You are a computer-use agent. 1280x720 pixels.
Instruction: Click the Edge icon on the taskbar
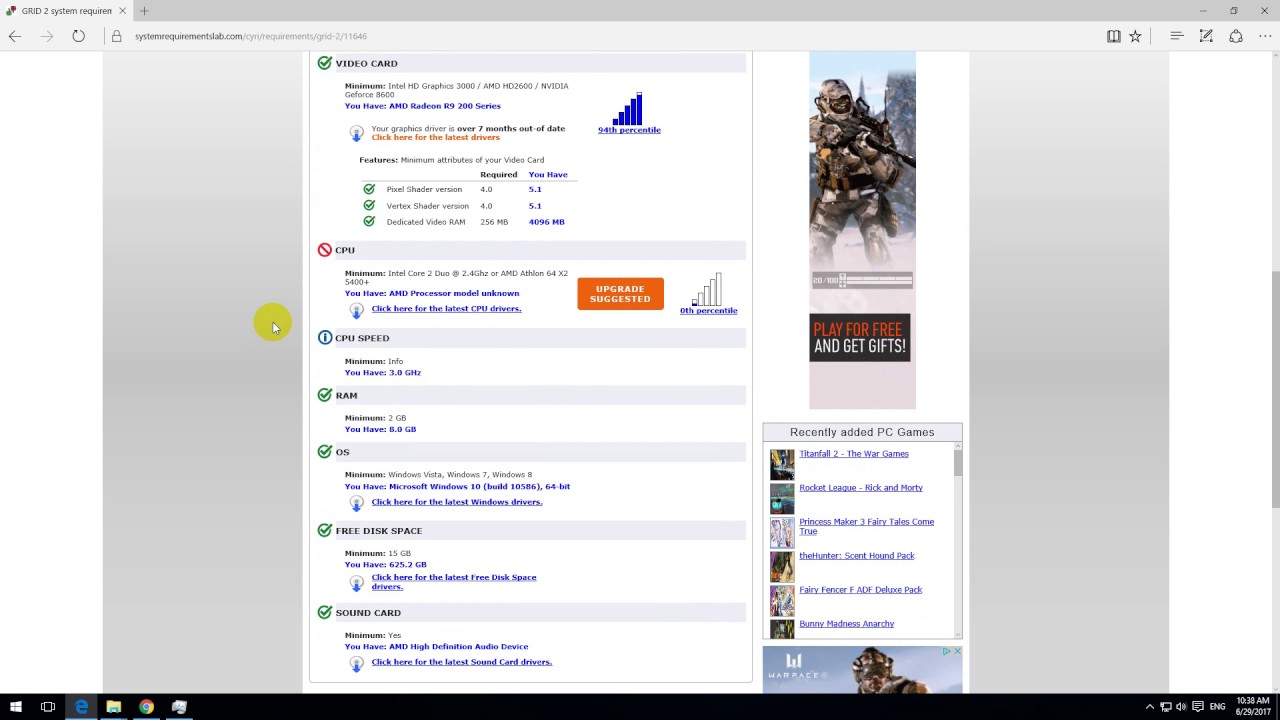[x=81, y=706]
